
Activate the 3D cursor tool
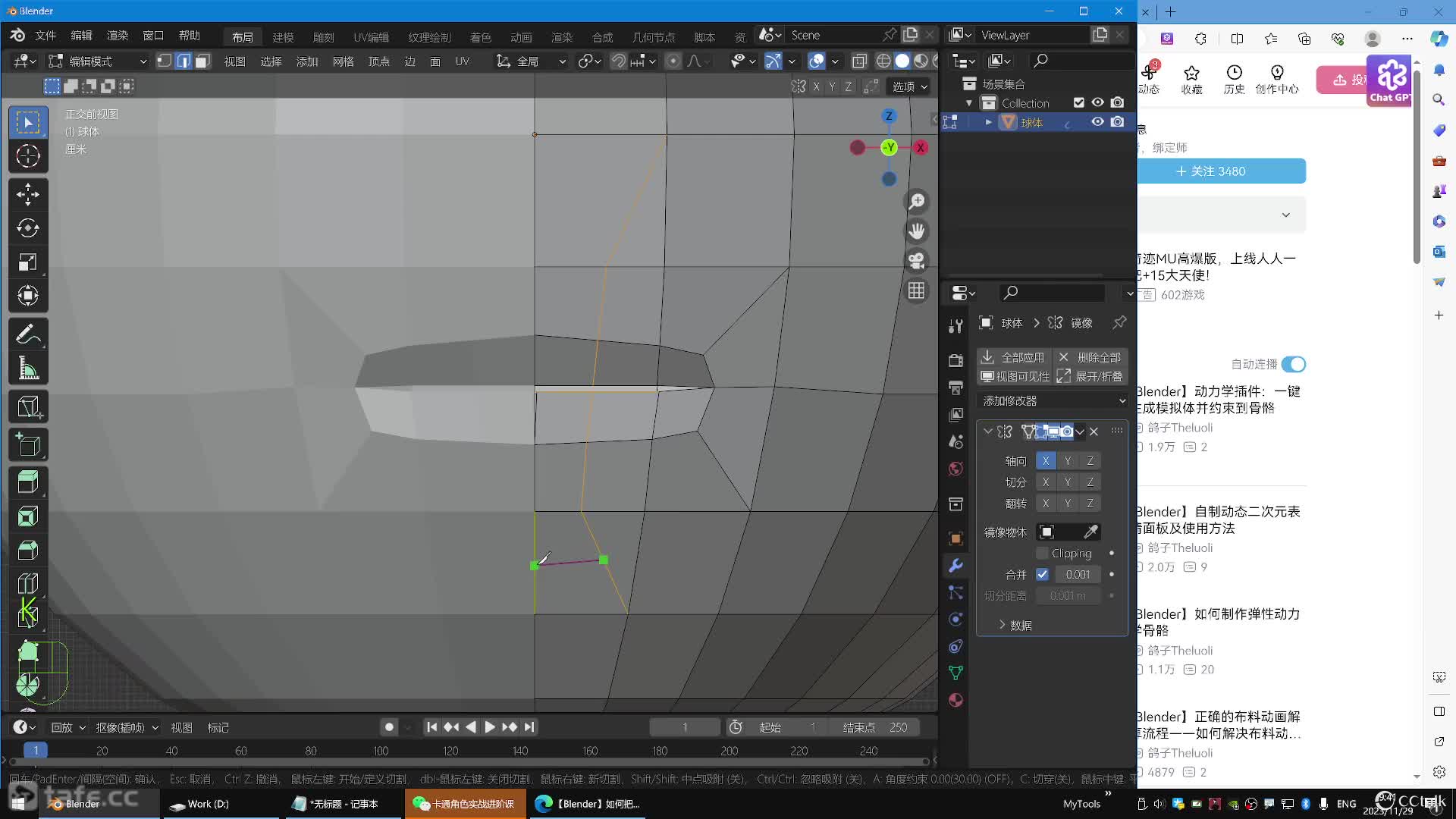click(28, 156)
